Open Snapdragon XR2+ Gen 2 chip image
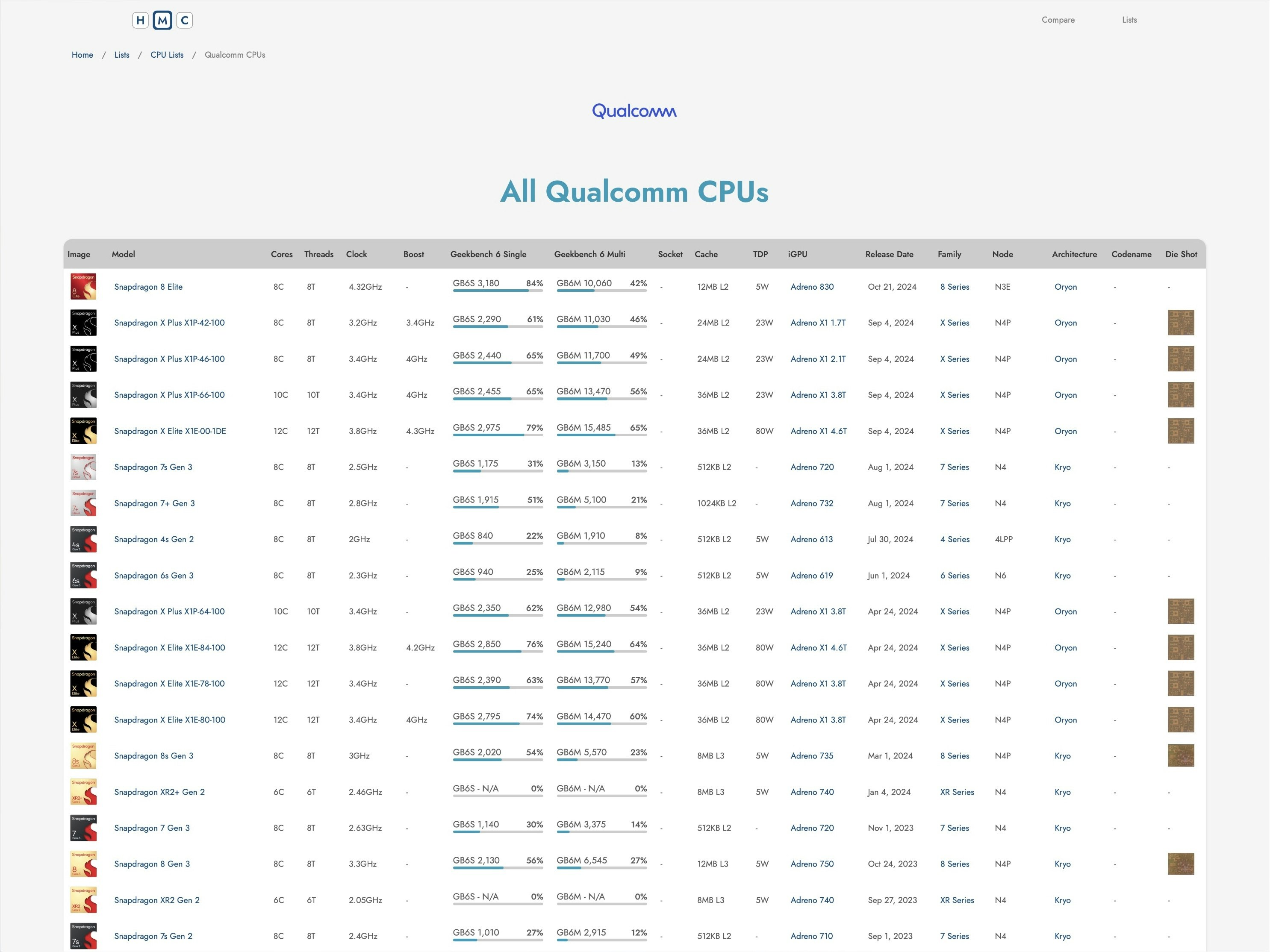The width and height of the screenshot is (1270, 952). tap(83, 792)
